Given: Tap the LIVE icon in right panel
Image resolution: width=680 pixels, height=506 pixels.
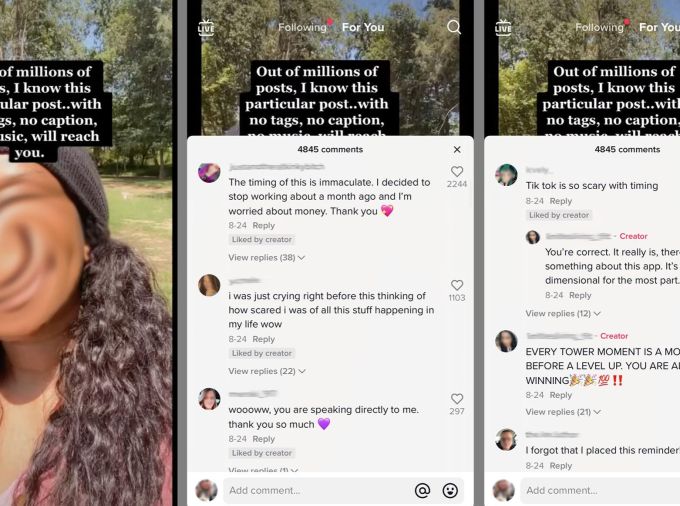Looking at the screenshot, I should point(503,28).
